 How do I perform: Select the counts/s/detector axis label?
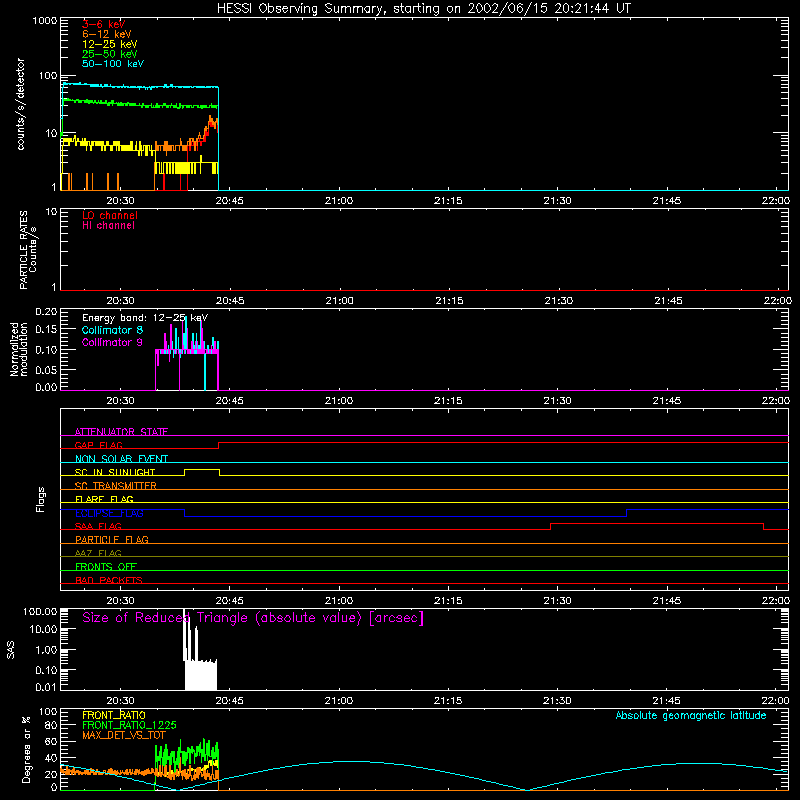coord(21,104)
